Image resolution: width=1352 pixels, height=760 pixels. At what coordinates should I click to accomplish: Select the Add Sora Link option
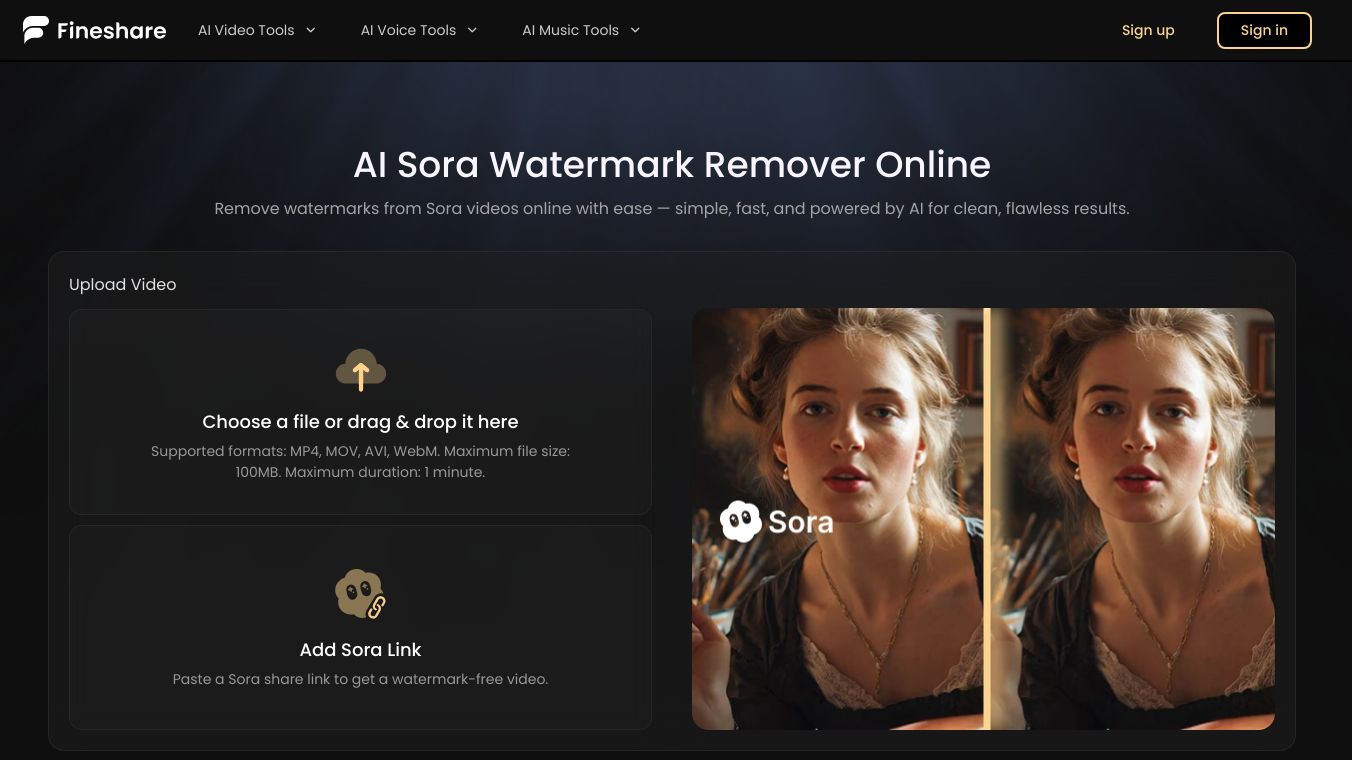[x=360, y=627]
